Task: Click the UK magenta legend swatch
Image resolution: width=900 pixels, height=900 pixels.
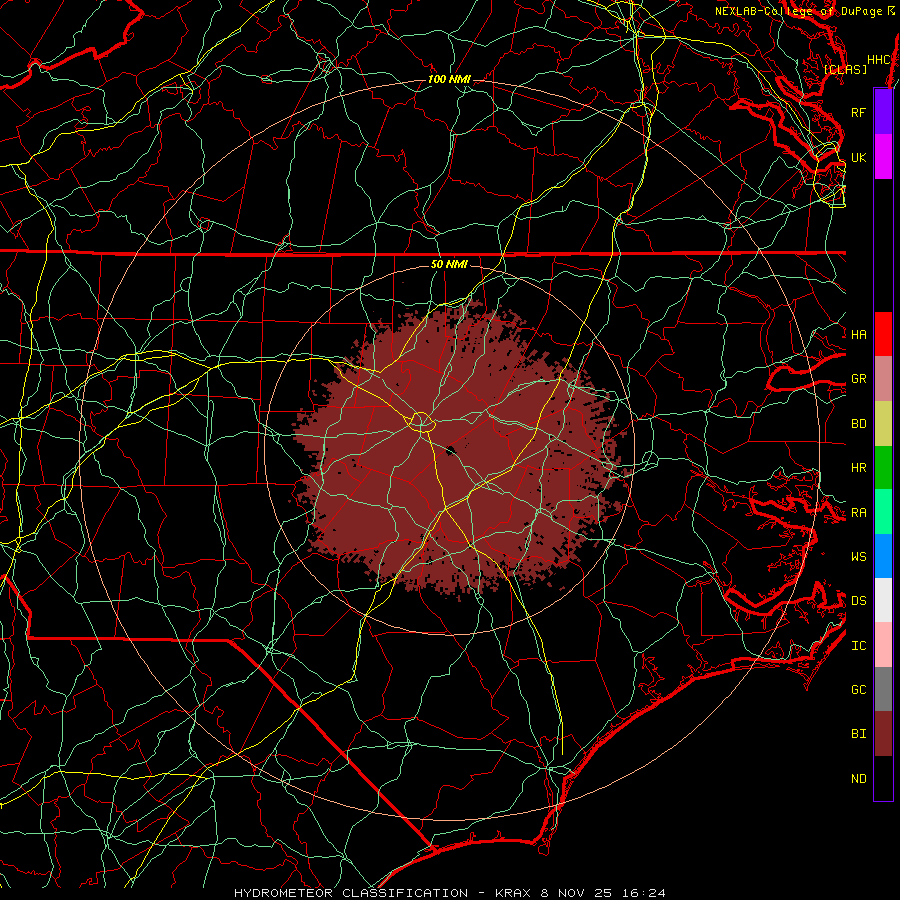Action: pyautogui.click(x=883, y=157)
